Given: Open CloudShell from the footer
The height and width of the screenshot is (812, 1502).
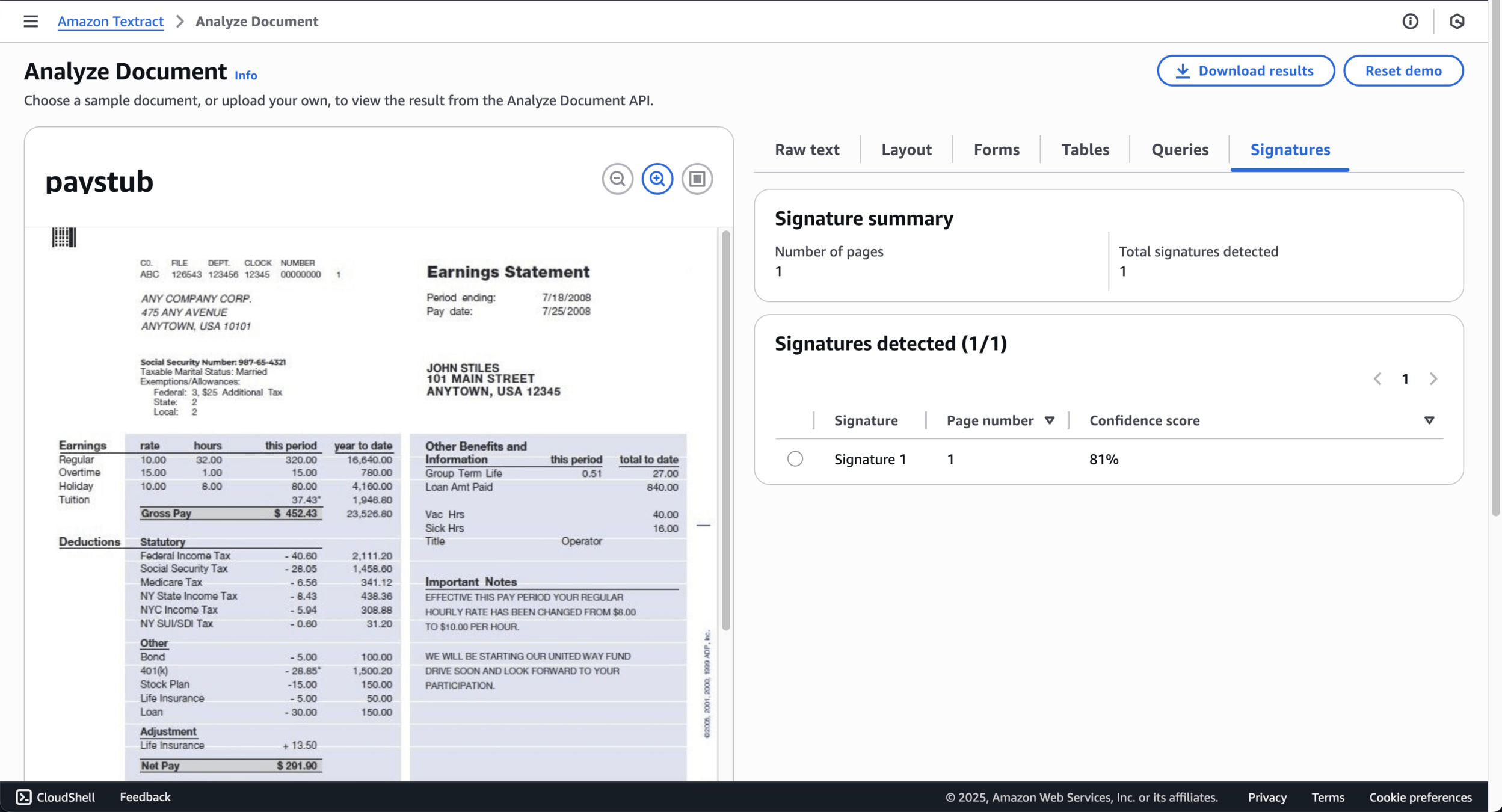Looking at the screenshot, I should tap(55, 797).
